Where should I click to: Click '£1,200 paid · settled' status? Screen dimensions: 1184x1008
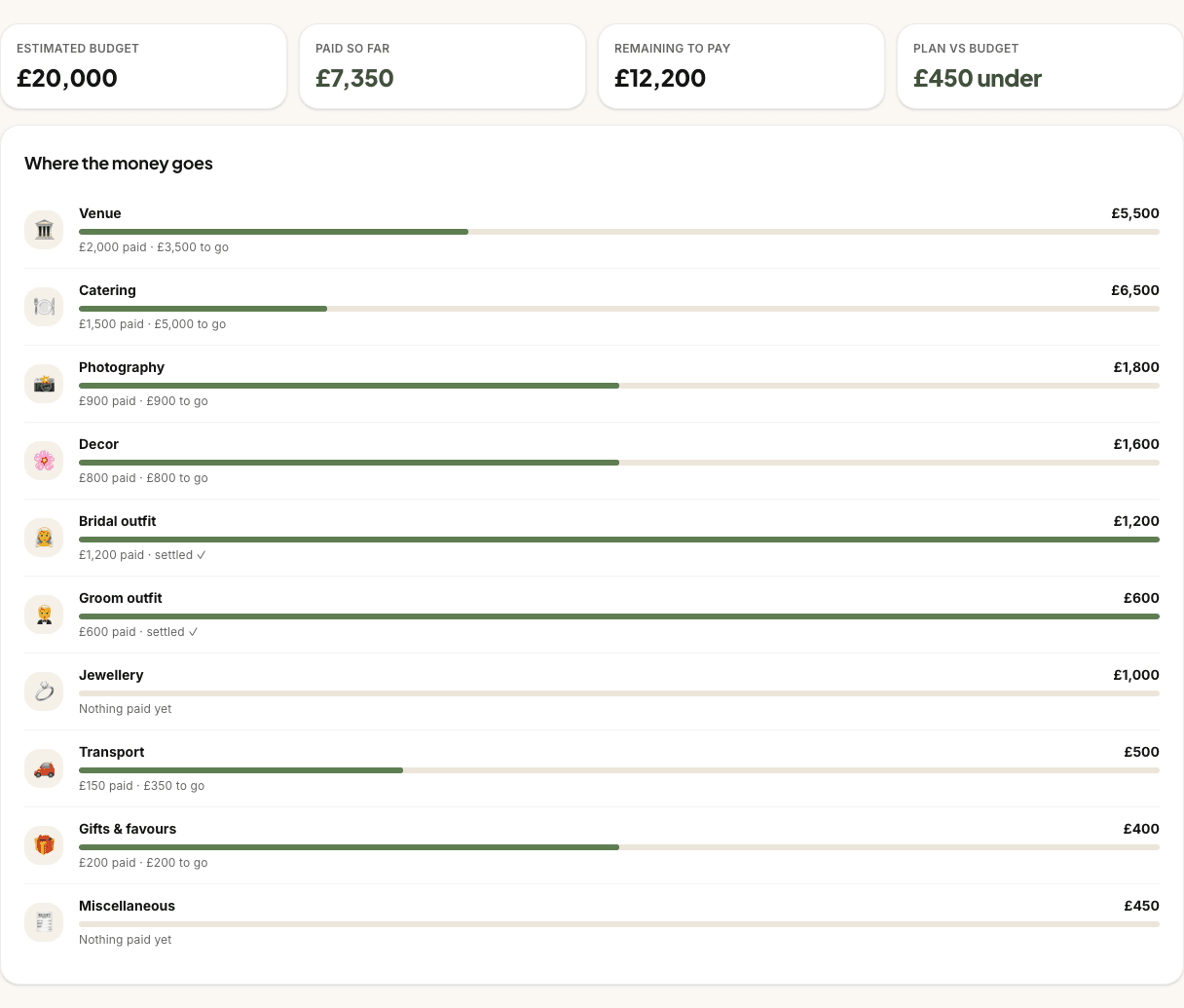142,555
